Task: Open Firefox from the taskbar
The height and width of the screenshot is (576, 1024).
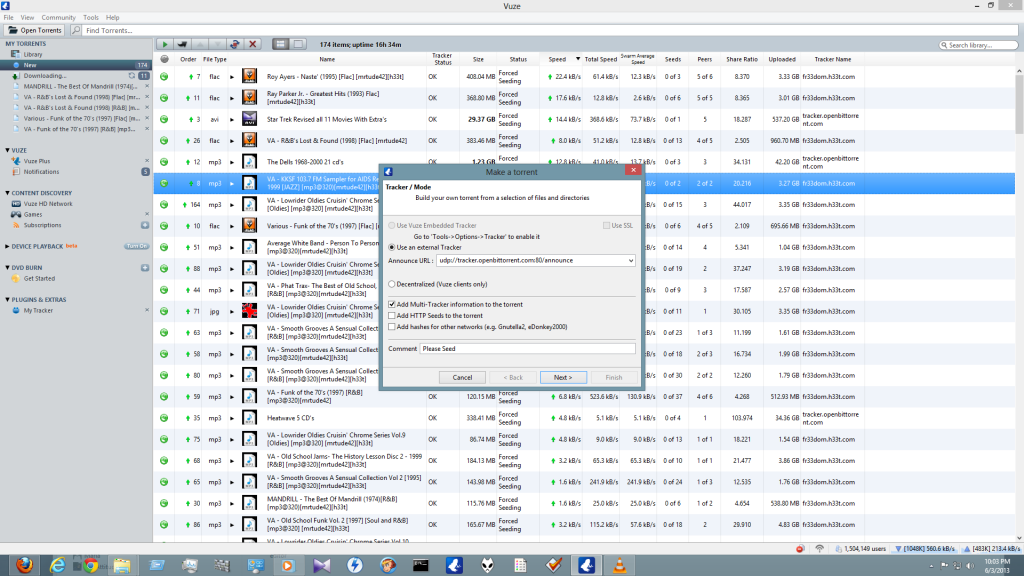Action: 24,565
